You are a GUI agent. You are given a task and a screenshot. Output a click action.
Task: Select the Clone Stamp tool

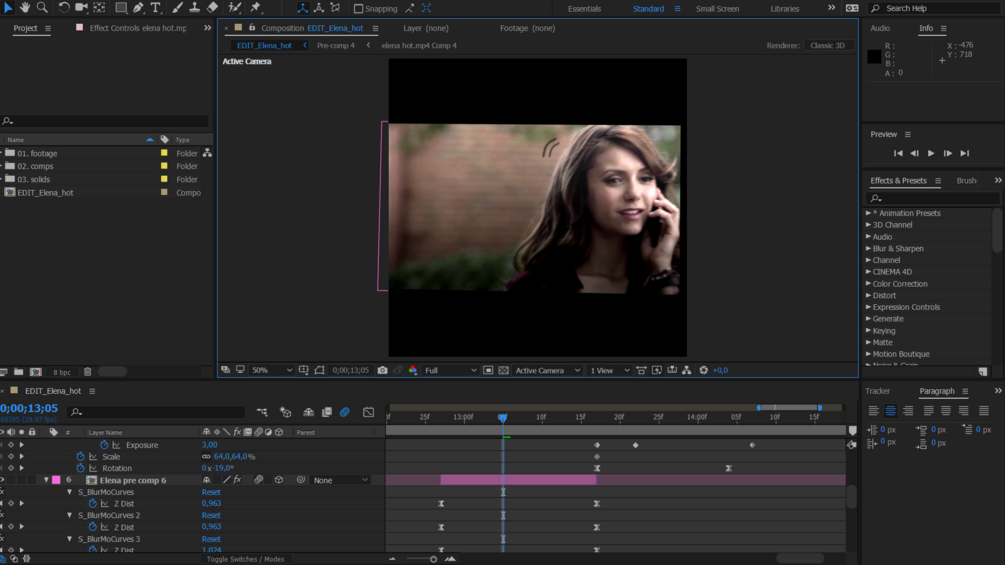tap(194, 8)
